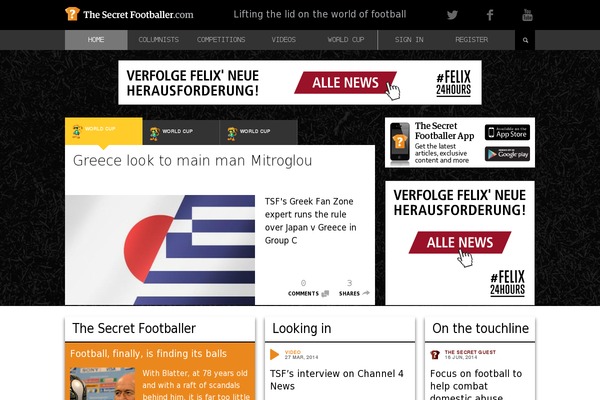Open headline Greece look to main man Mitroglou

click(x=192, y=161)
